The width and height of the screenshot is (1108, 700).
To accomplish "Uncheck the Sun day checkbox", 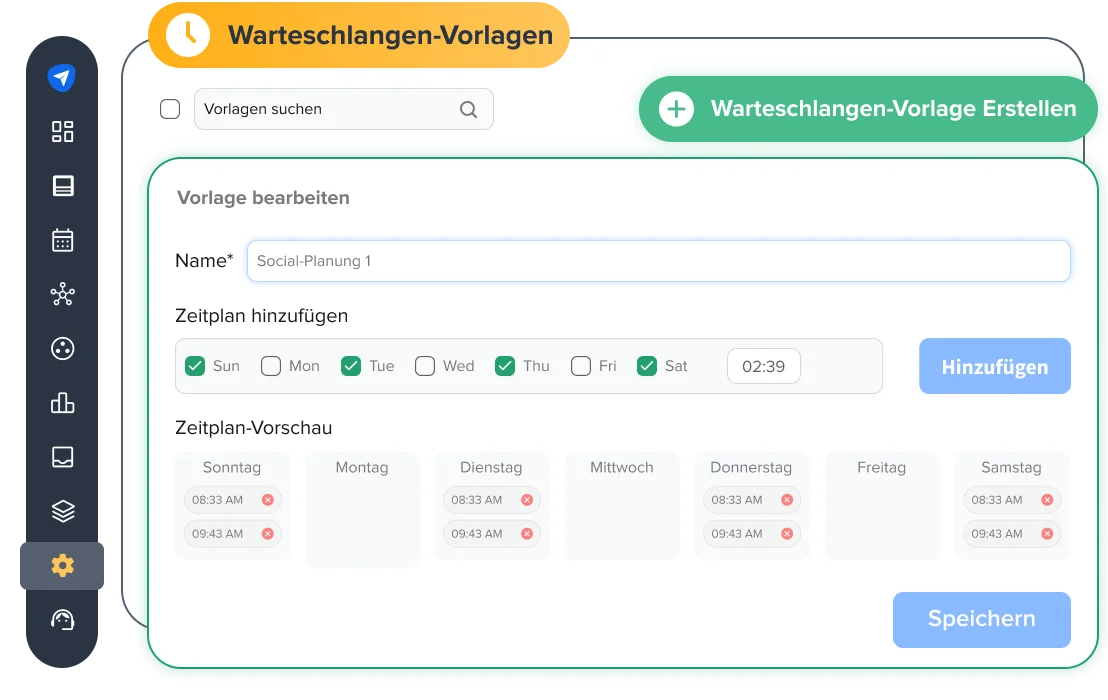I will 195,366.
